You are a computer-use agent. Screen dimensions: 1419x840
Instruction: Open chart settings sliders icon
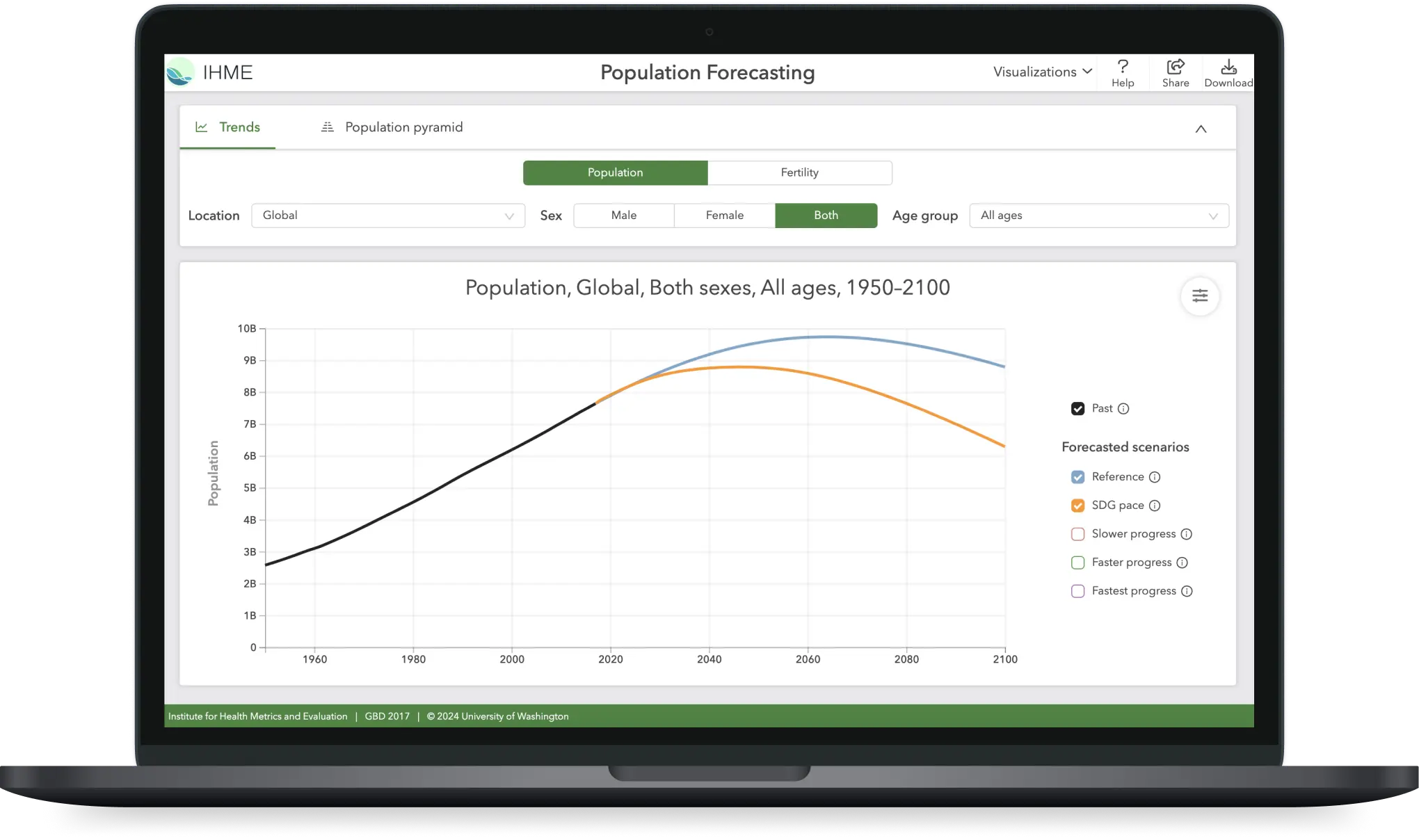1200,296
